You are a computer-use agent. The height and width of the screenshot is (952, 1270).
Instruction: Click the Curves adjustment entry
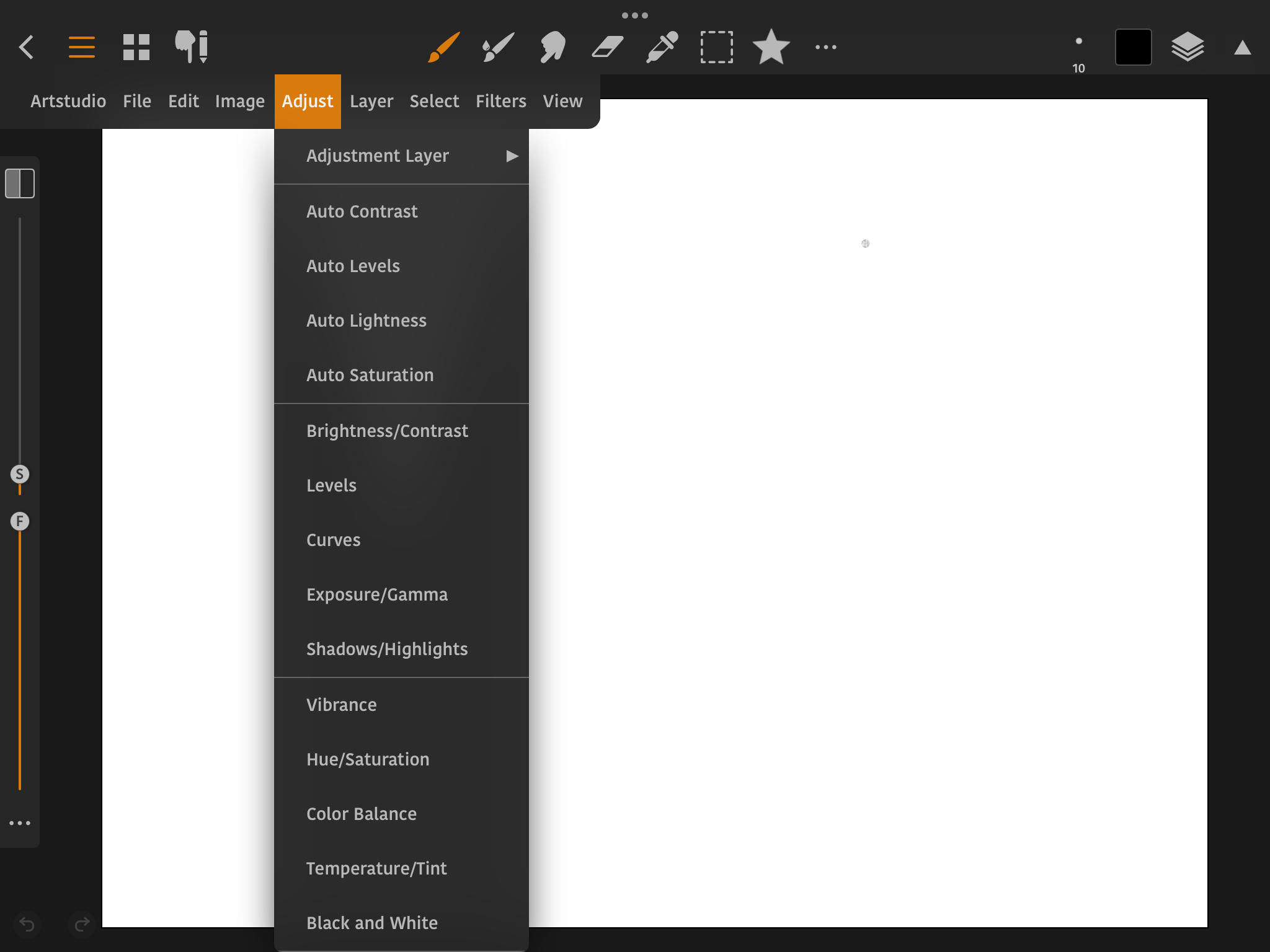(x=333, y=540)
